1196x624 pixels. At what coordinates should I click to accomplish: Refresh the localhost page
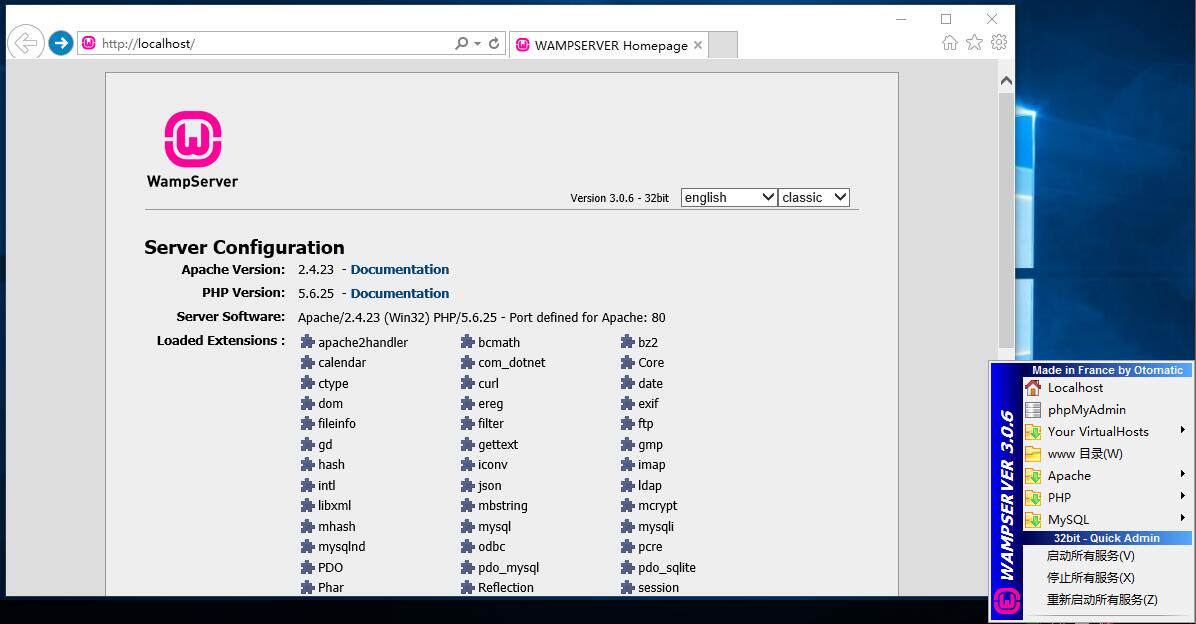pyautogui.click(x=494, y=43)
